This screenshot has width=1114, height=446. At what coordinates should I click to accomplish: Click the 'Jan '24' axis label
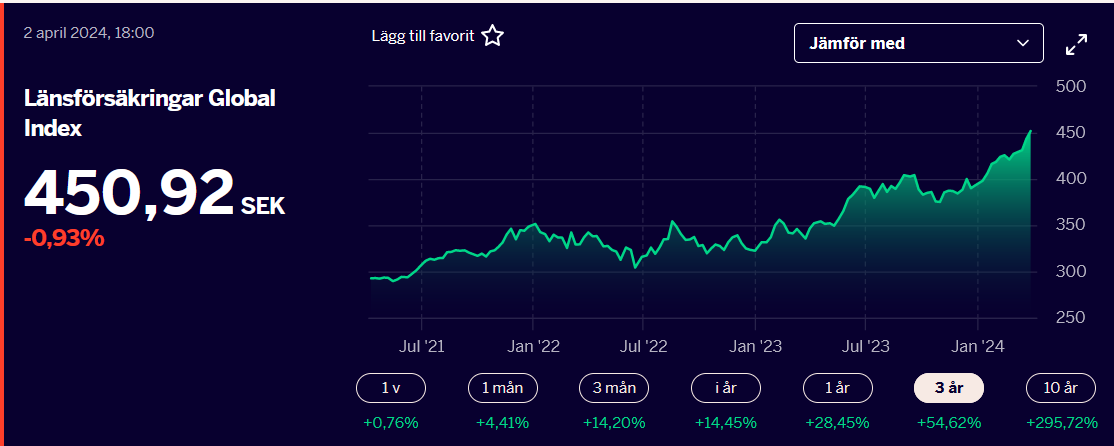point(978,347)
